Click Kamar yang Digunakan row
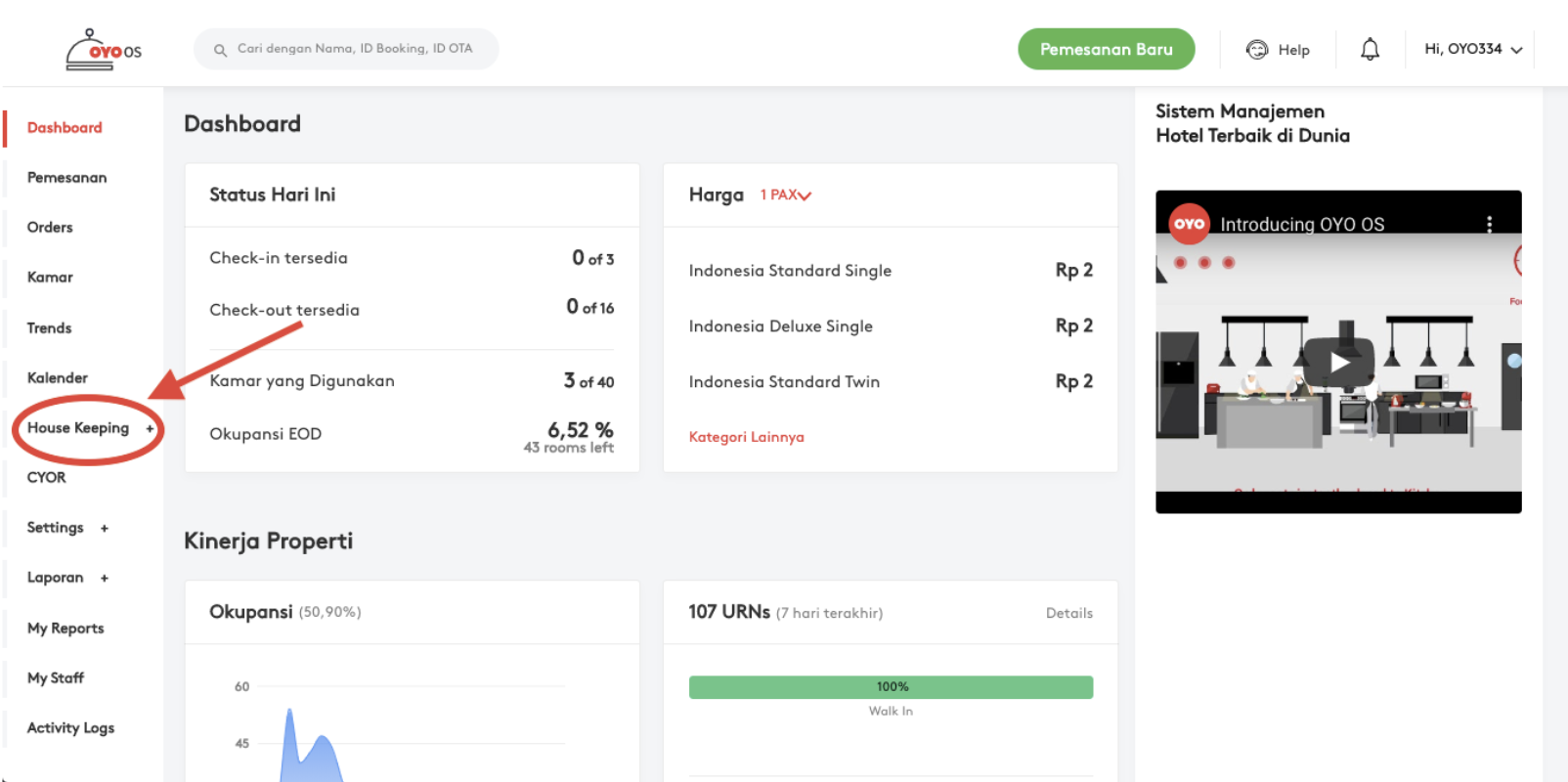 coord(412,381)
